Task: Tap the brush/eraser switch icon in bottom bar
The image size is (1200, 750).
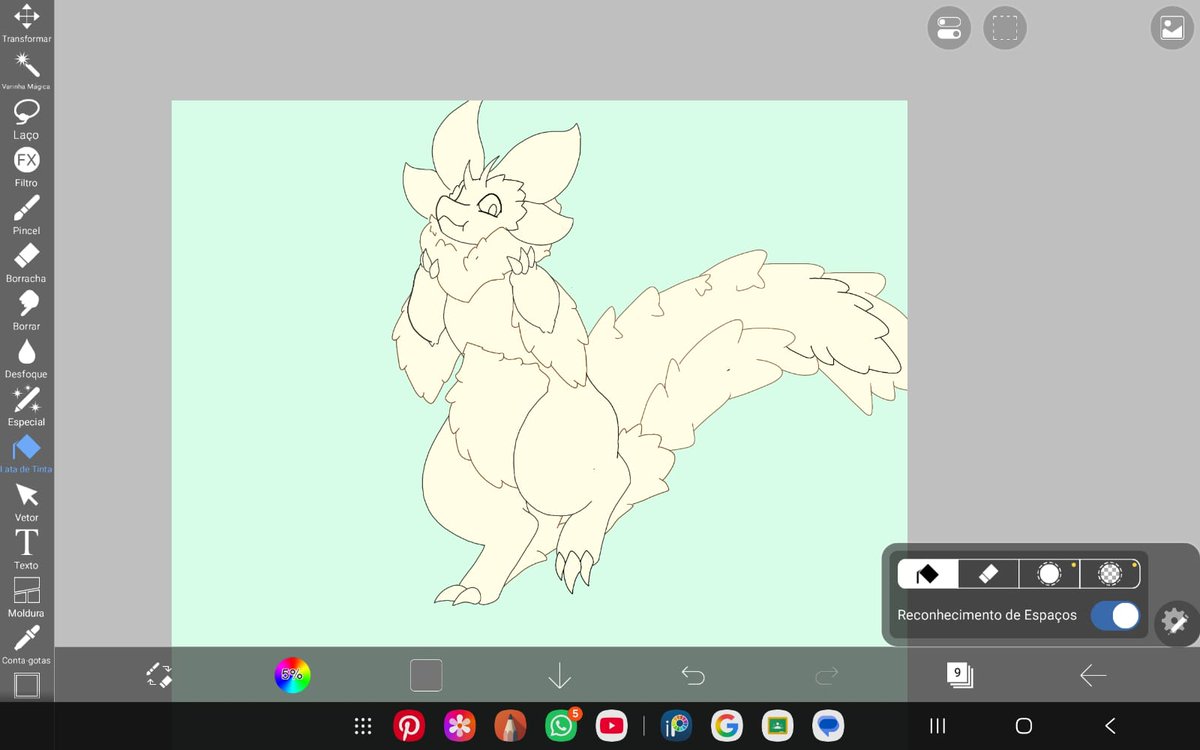Action: click(x=159, y=675)
